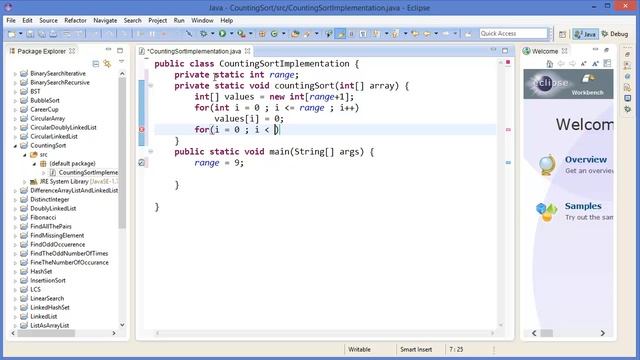Viewport: 640px width, 360px height.
Task: Open the Search menu
Action: (x=133, y=20)
